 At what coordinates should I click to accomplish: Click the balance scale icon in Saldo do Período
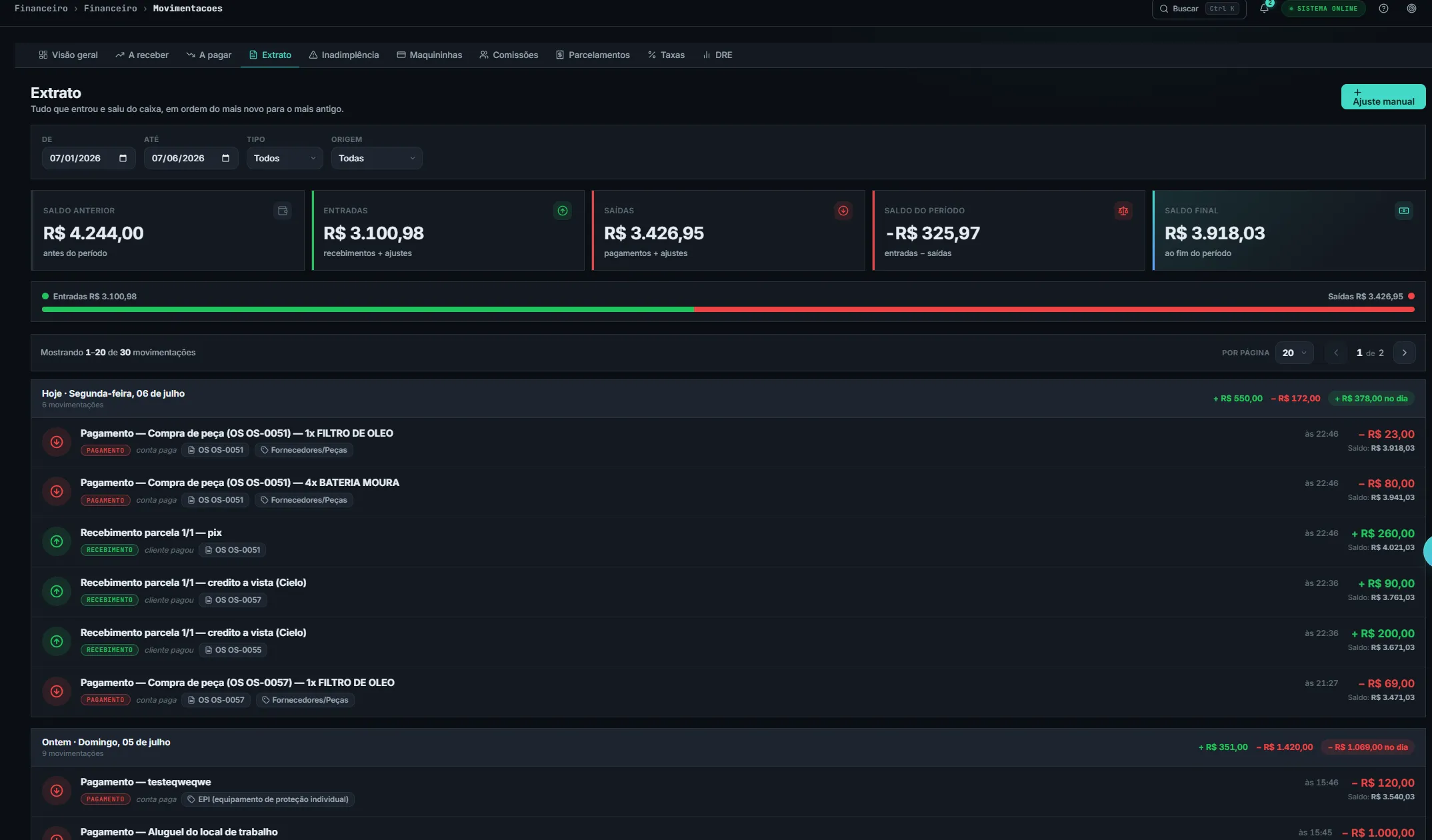coord(1123,211)
